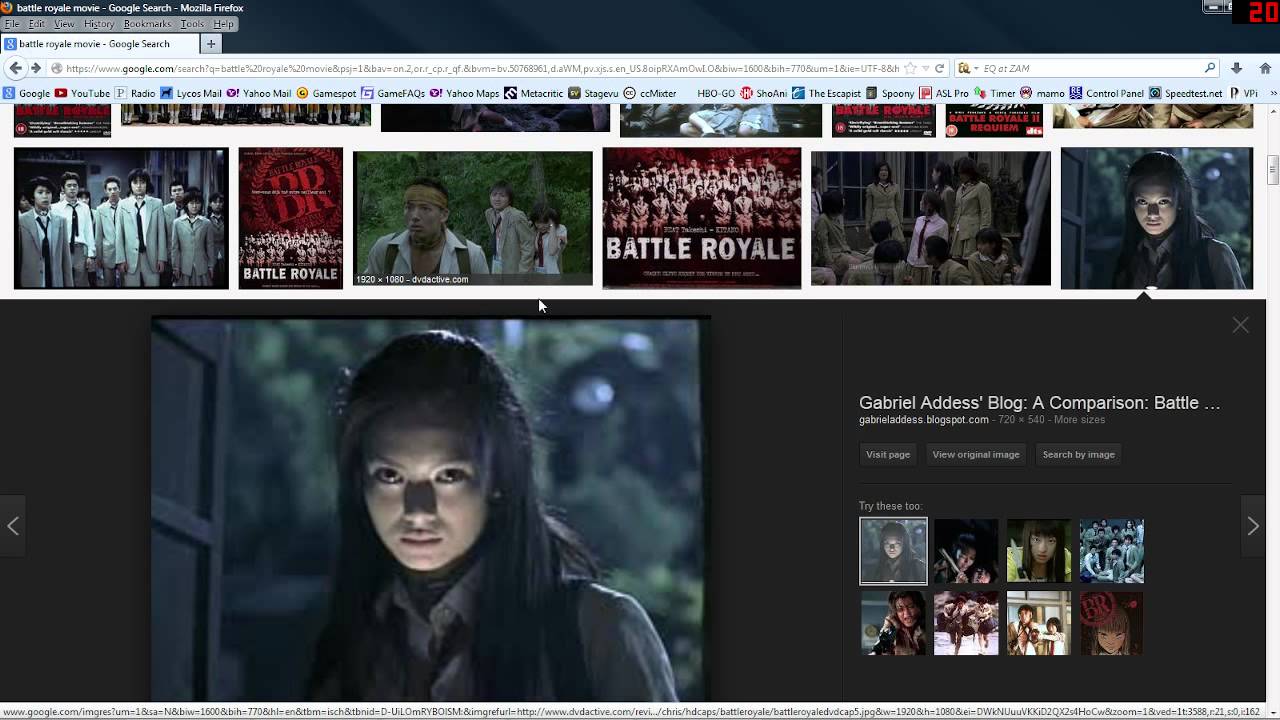Open the History menu

coord(99,24)
